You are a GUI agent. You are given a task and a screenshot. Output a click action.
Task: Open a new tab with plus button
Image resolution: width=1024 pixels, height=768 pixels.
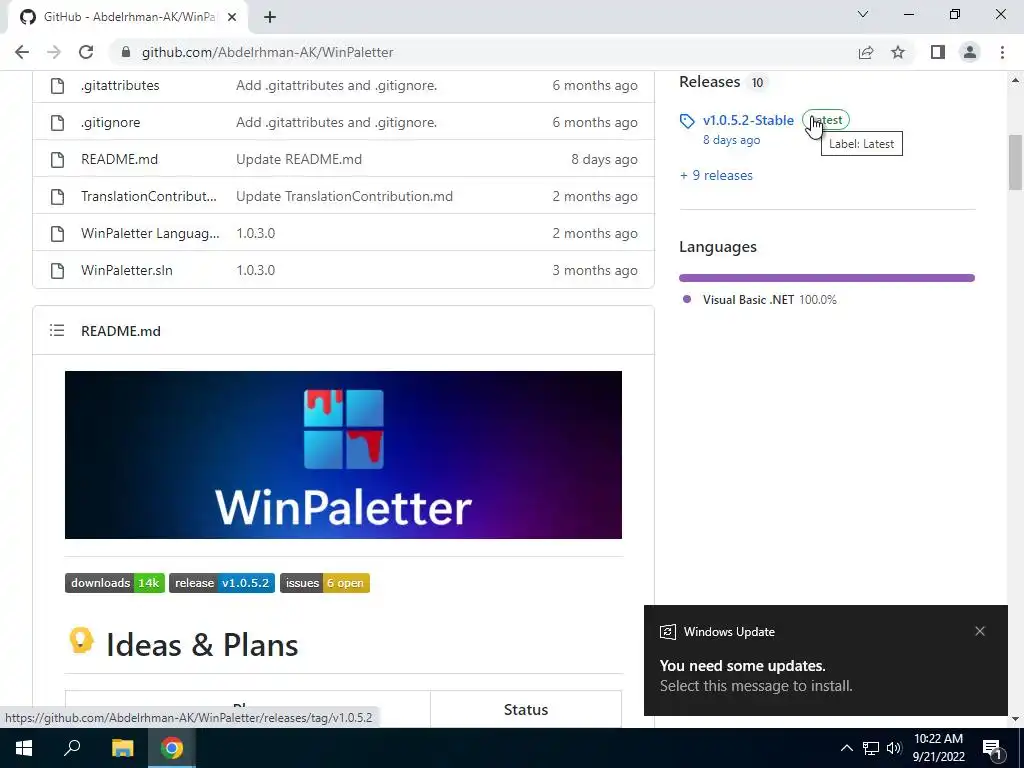[270, 17]
